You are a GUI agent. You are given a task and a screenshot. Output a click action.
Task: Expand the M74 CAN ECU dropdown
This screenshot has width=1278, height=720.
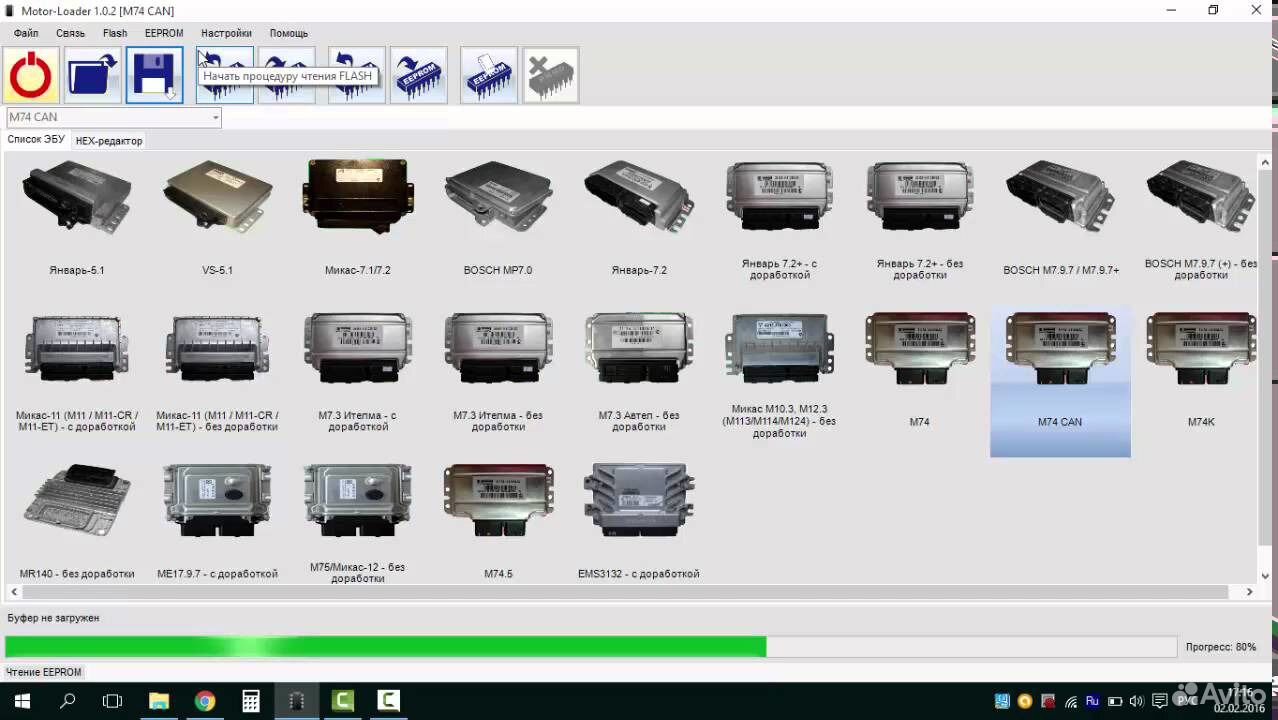(x=215, y=118)
